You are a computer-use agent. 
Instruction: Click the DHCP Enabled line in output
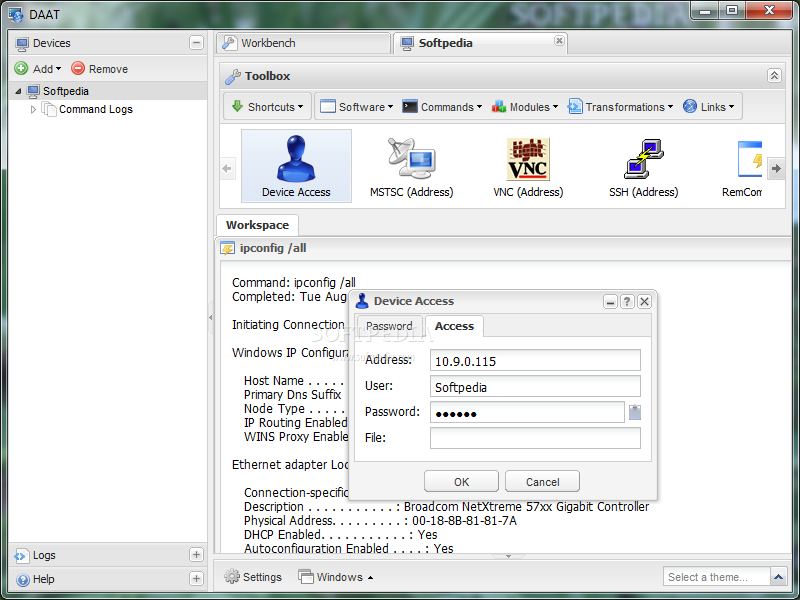(x=340, y=535)
